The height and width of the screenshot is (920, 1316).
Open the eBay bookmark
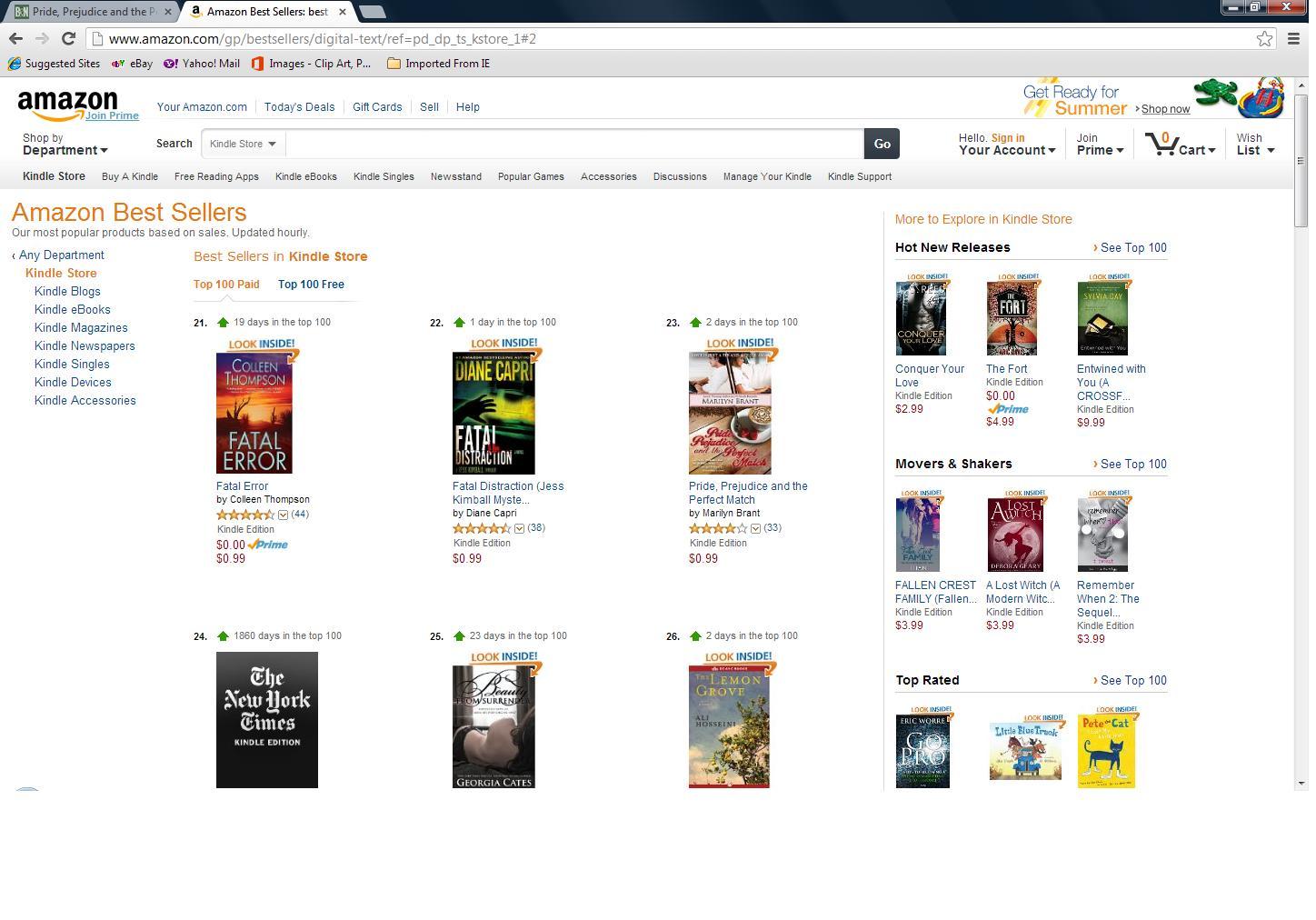(x=132, y=64)
